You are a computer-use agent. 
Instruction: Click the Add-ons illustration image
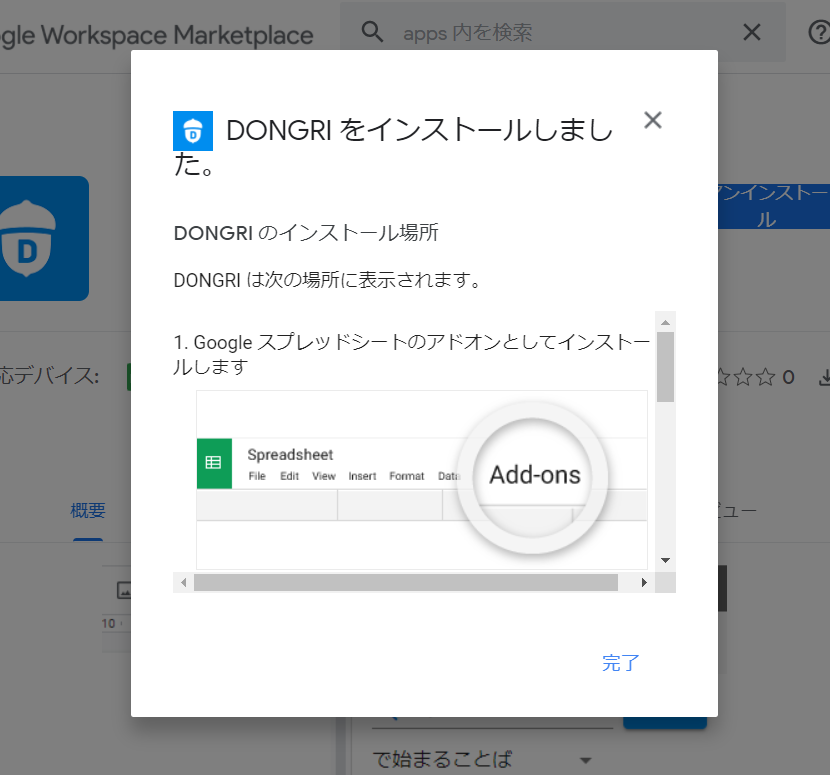tap(422, 480)
